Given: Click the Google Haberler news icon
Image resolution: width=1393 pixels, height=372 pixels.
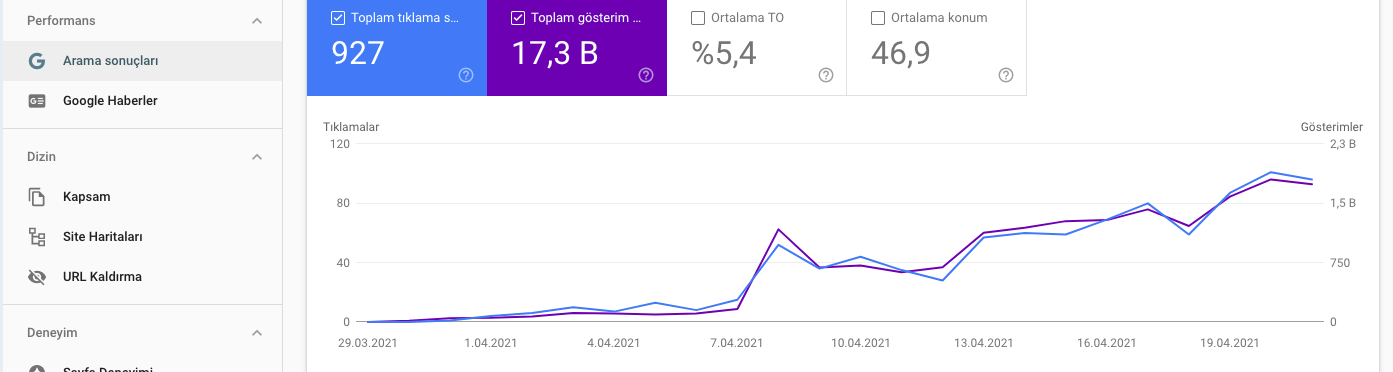Looking at the screenshot, I should (37, 101).
